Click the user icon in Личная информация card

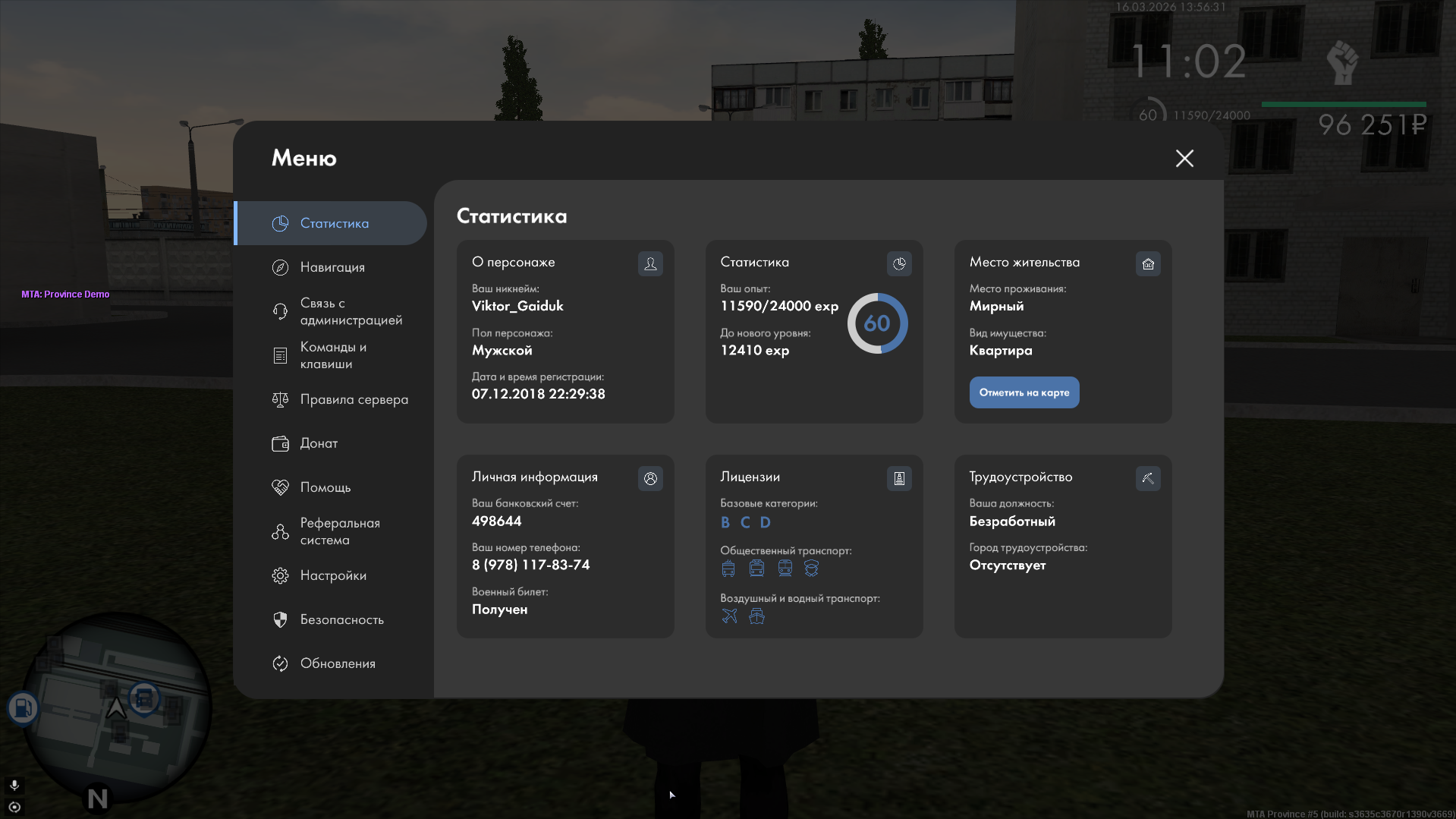650,478
